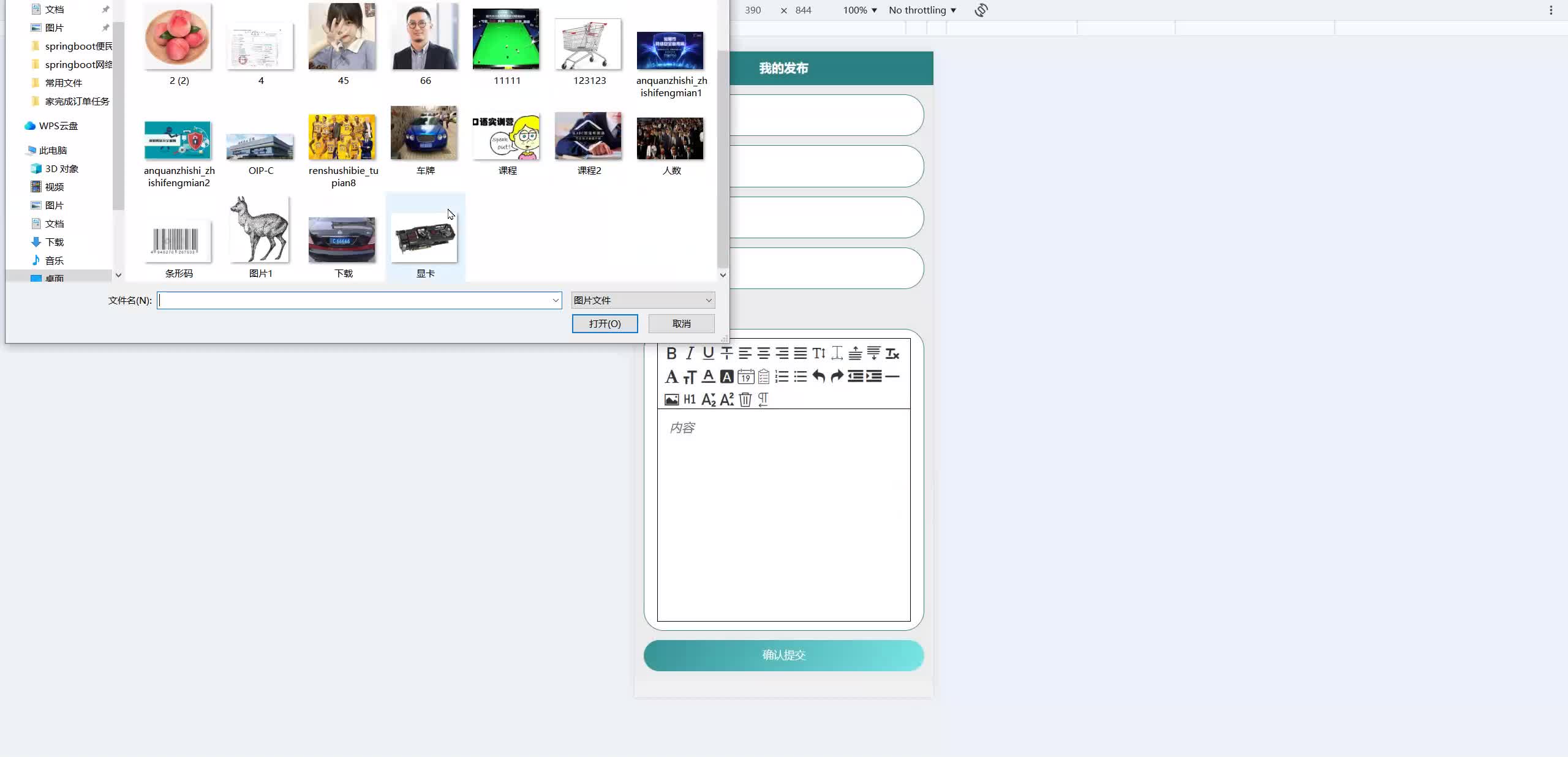Click the redo icon in the editor toolbar
Image resolution: width=1568 pixels, height=757 pixels.
[x=837, y=376]
